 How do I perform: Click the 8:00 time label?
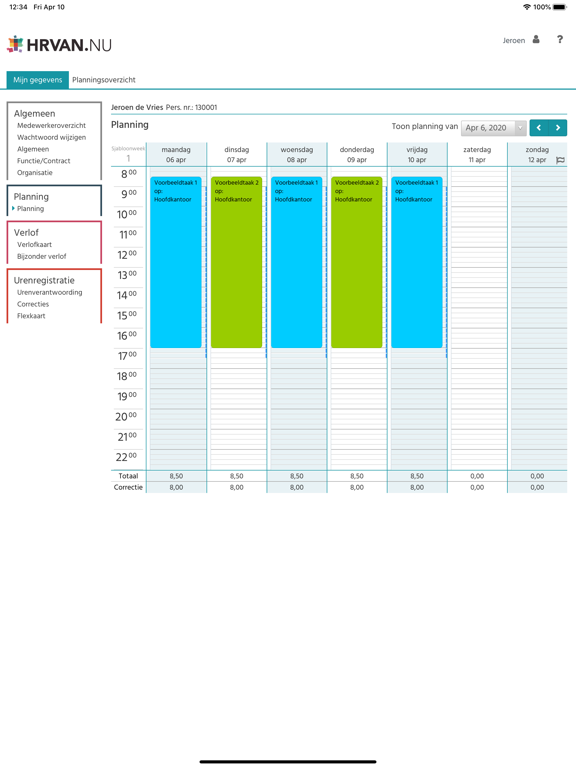click(x=129, y=174)
